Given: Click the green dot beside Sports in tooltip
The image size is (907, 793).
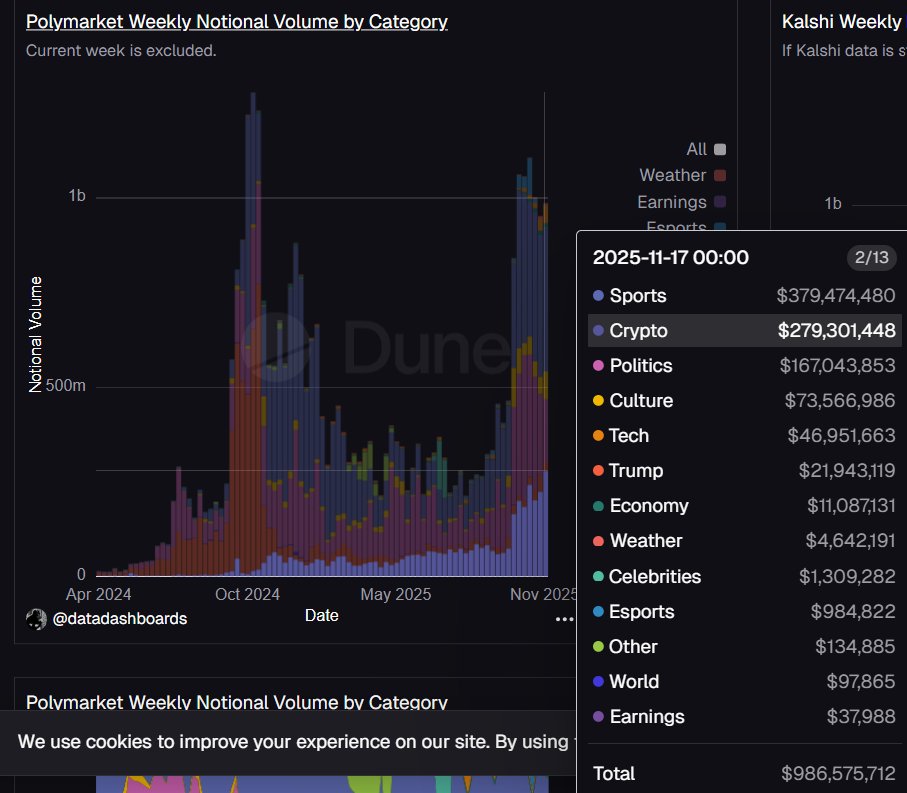Looking at the screenshot, I should [600, 295].
